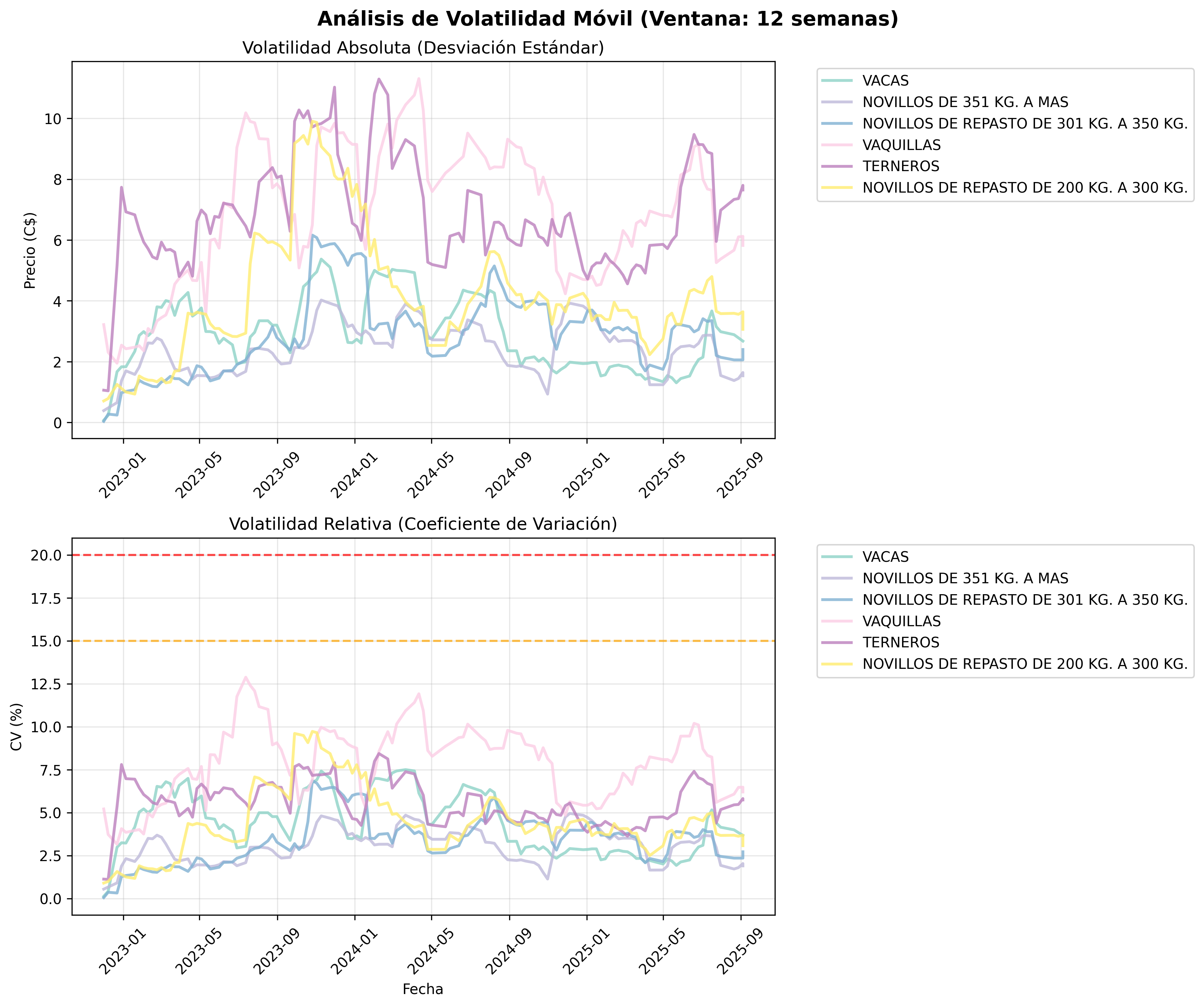Click NOVILLOS DE REPASTO 200 KG. in bottom legend
Screen dimensions: 1204x1007
pyautogui.click(x=1024, y=664)
